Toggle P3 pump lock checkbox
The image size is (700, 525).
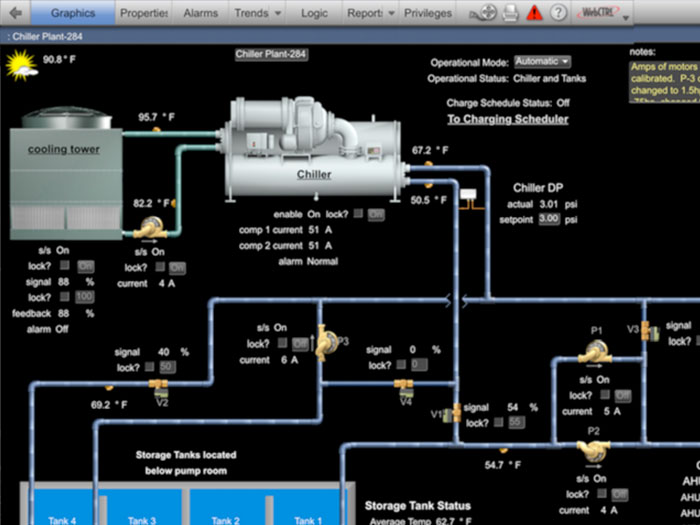(x=282, y=343)
